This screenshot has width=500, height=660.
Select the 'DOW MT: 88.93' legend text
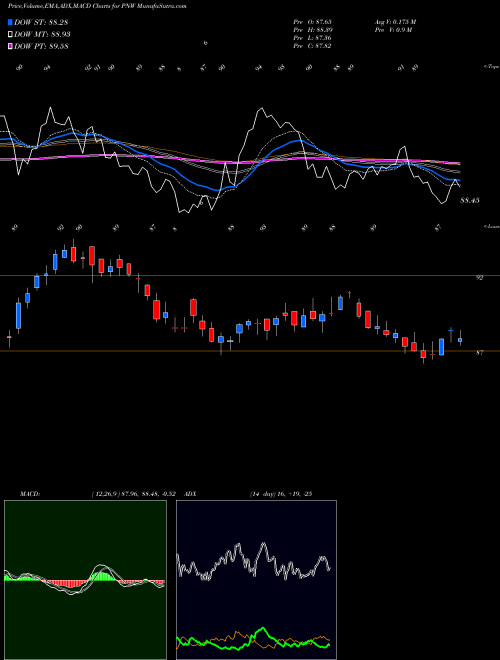pyautogui.click(x=42, y=35)
